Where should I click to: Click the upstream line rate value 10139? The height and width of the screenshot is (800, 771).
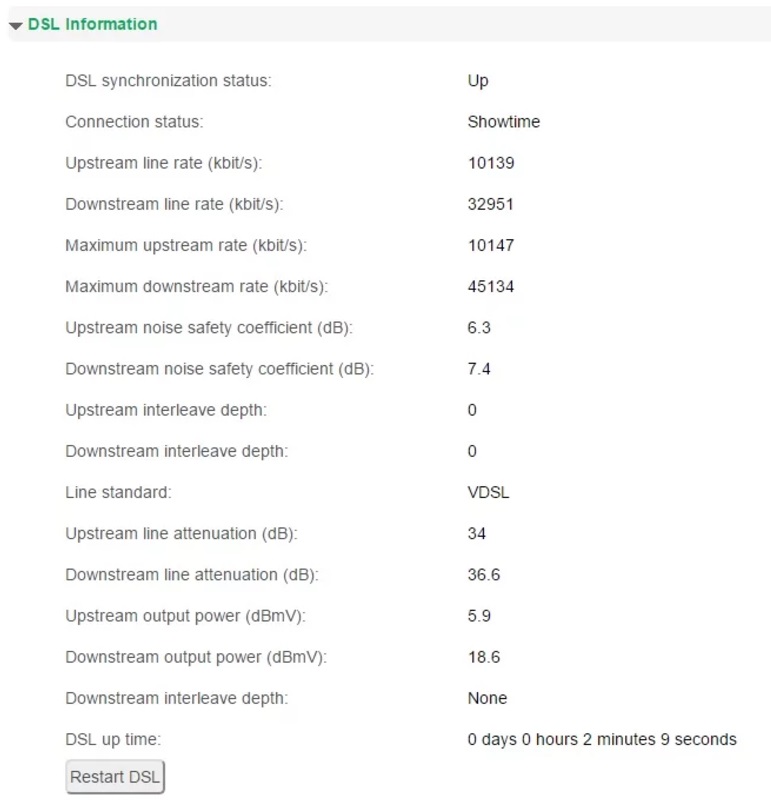491,163
